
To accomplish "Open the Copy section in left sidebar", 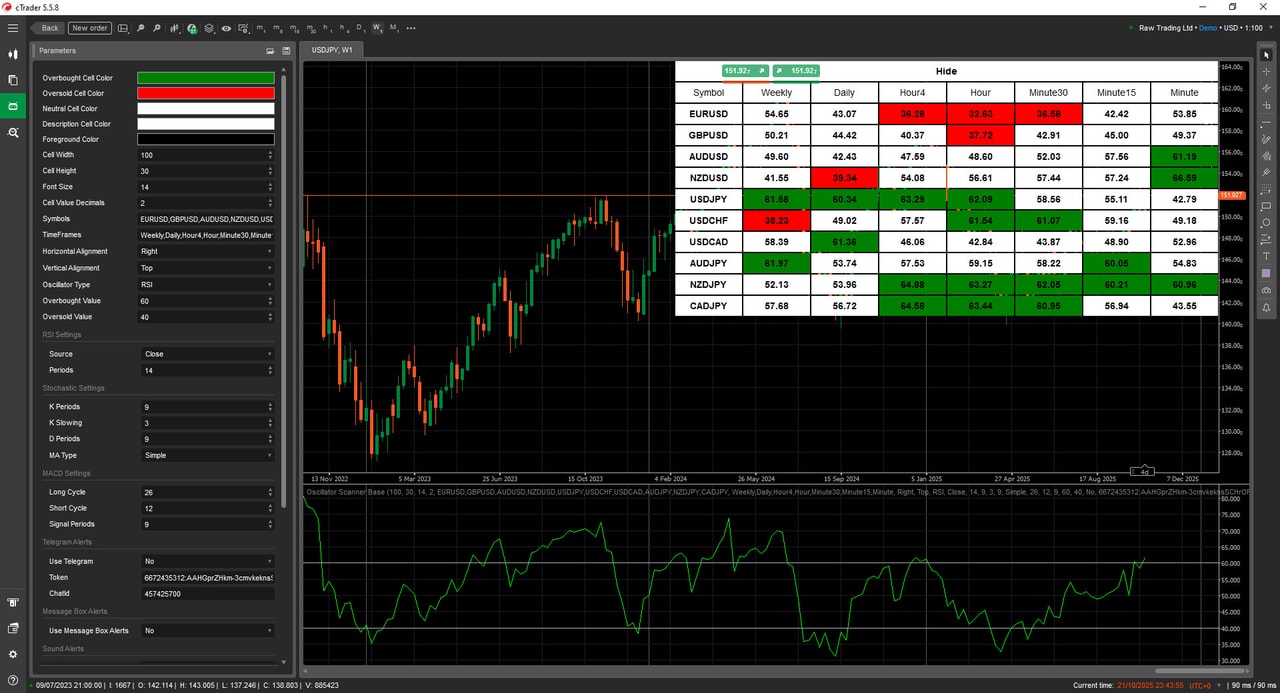I will (13, 80).
